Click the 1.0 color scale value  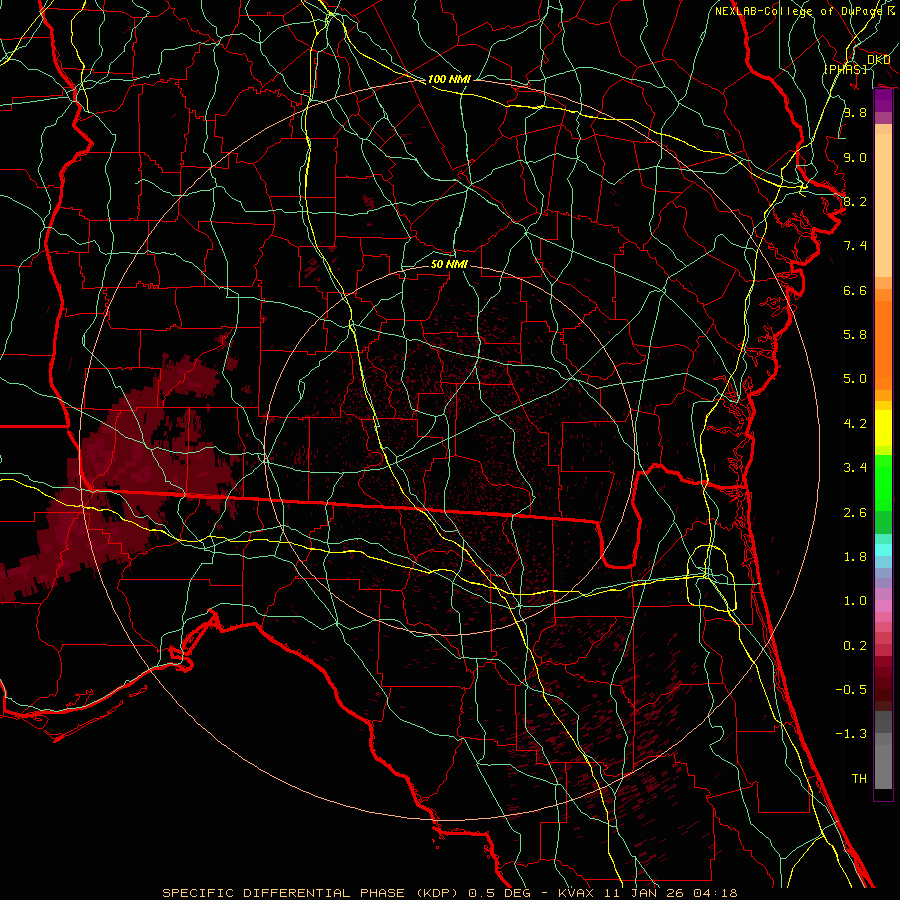click(x=855, y=601)
